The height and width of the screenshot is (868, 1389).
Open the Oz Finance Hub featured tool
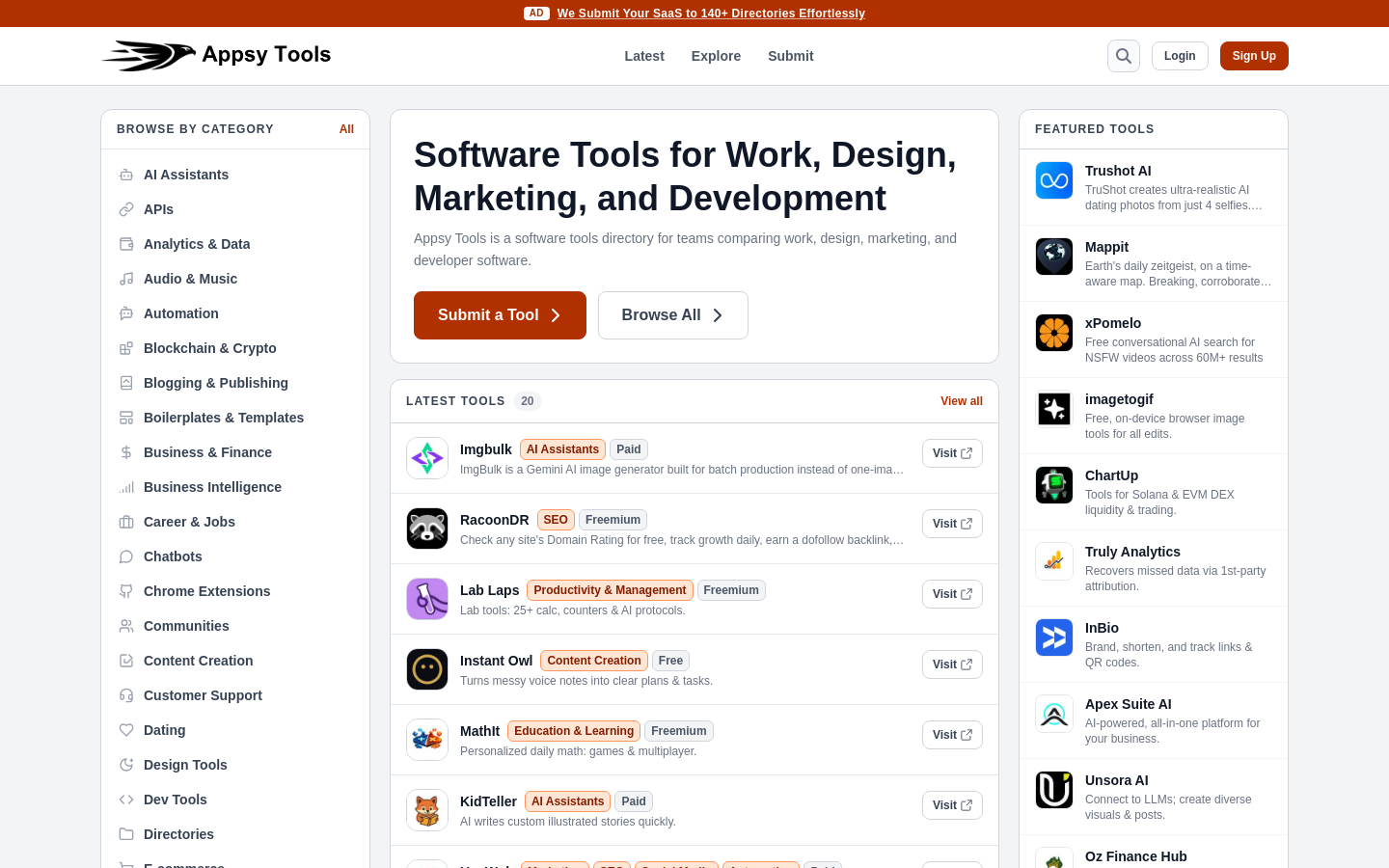click(1154, 853)
